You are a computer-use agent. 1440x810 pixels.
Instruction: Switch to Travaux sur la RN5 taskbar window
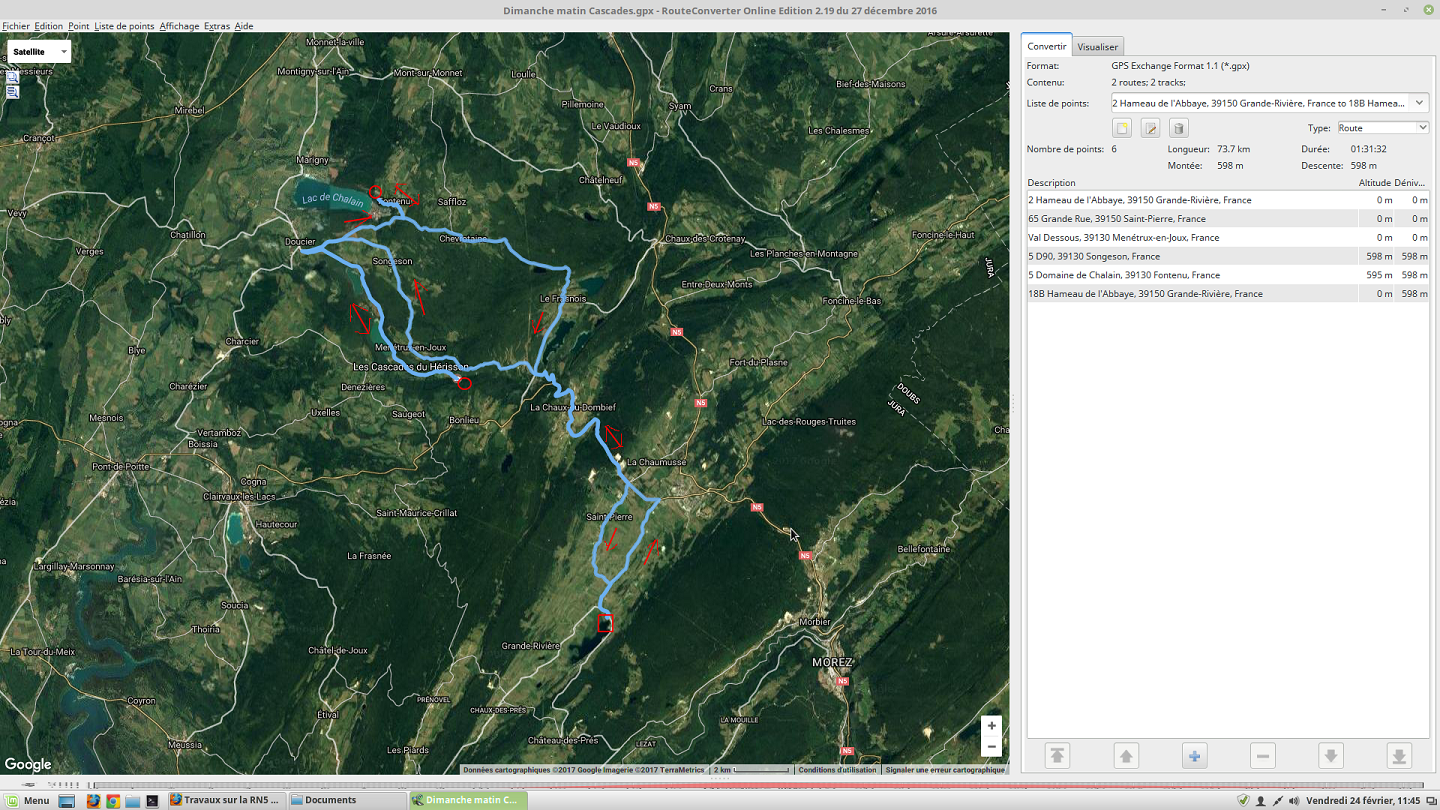pos(225,801)
